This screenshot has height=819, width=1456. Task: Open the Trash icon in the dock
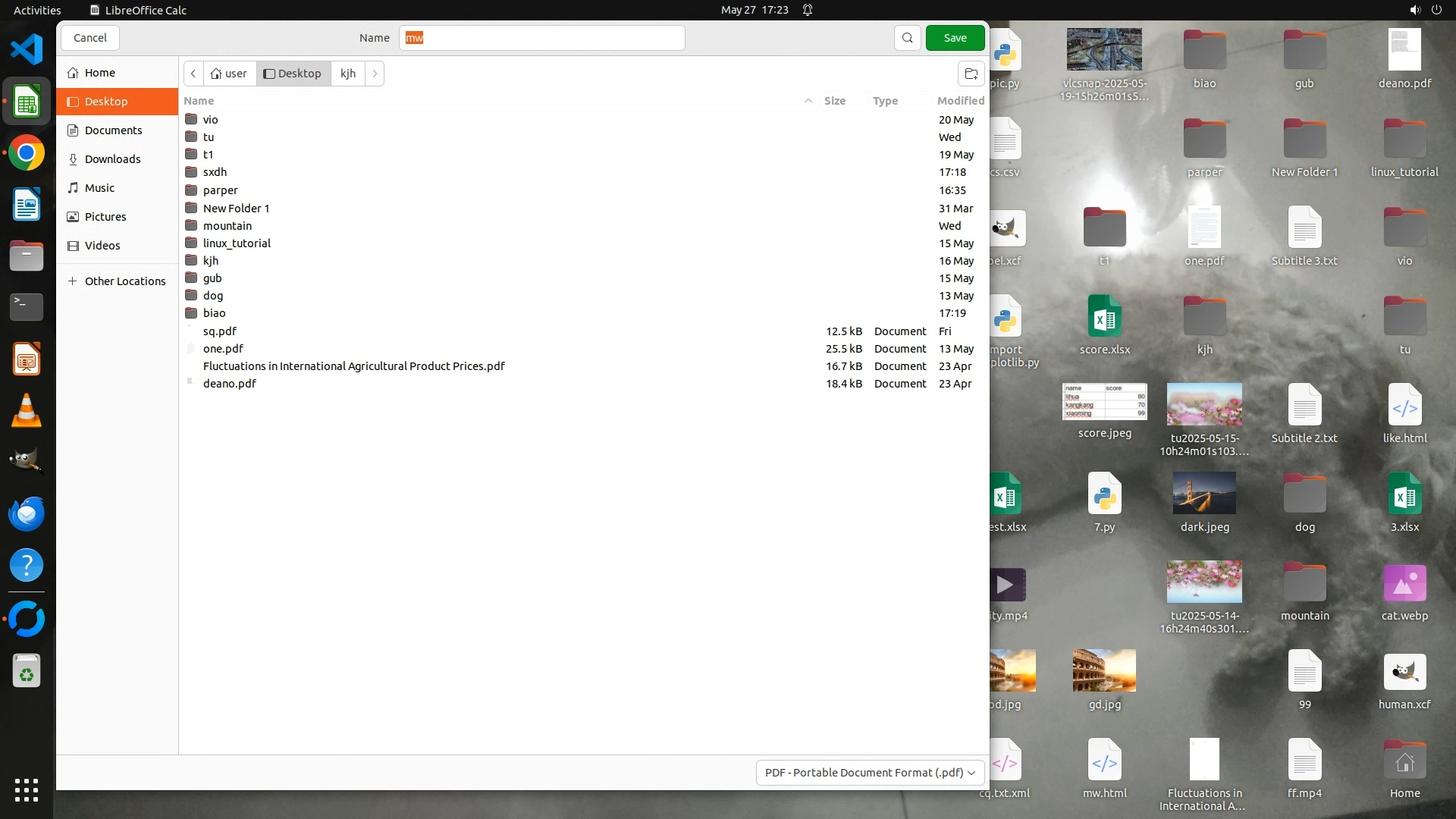pos(27,671)
